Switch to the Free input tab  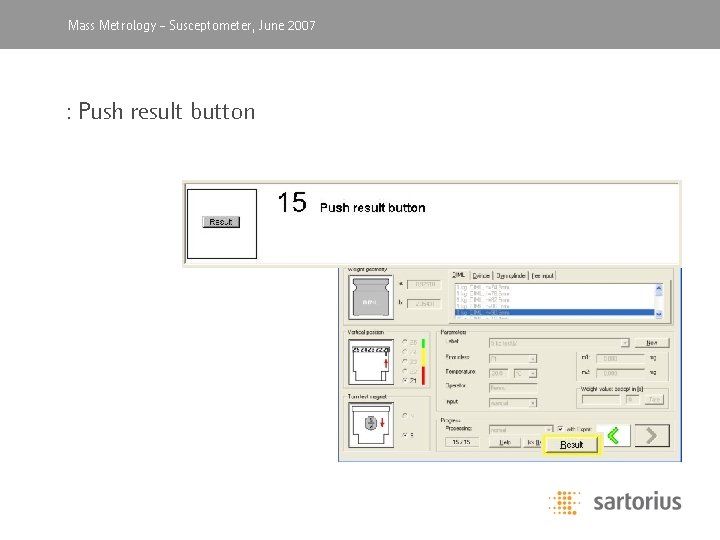click(543, 276)
